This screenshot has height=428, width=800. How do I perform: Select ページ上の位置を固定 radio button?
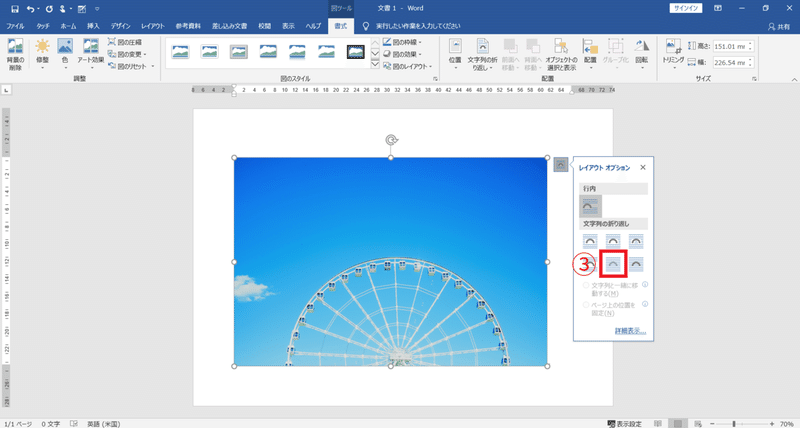586,305
